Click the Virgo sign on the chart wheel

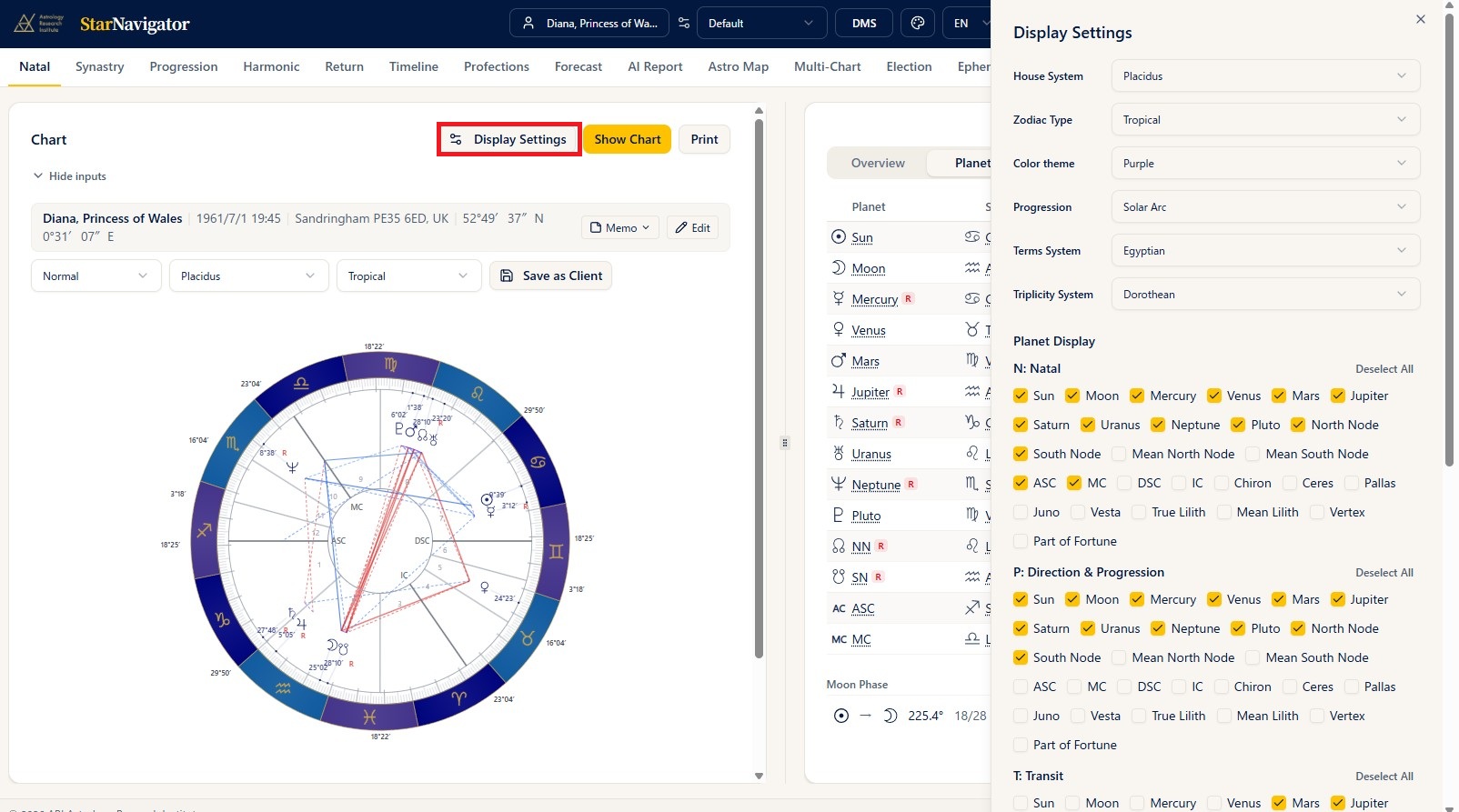pos(391,365)
